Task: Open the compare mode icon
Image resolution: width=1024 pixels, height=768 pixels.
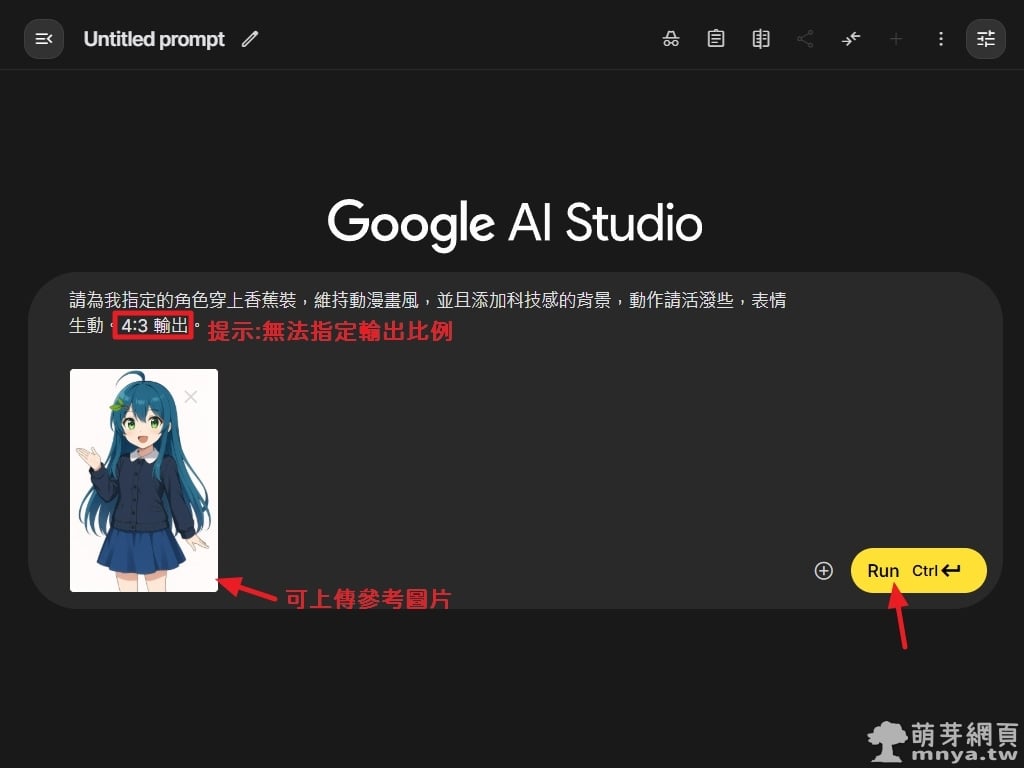Action: point(761,39)
